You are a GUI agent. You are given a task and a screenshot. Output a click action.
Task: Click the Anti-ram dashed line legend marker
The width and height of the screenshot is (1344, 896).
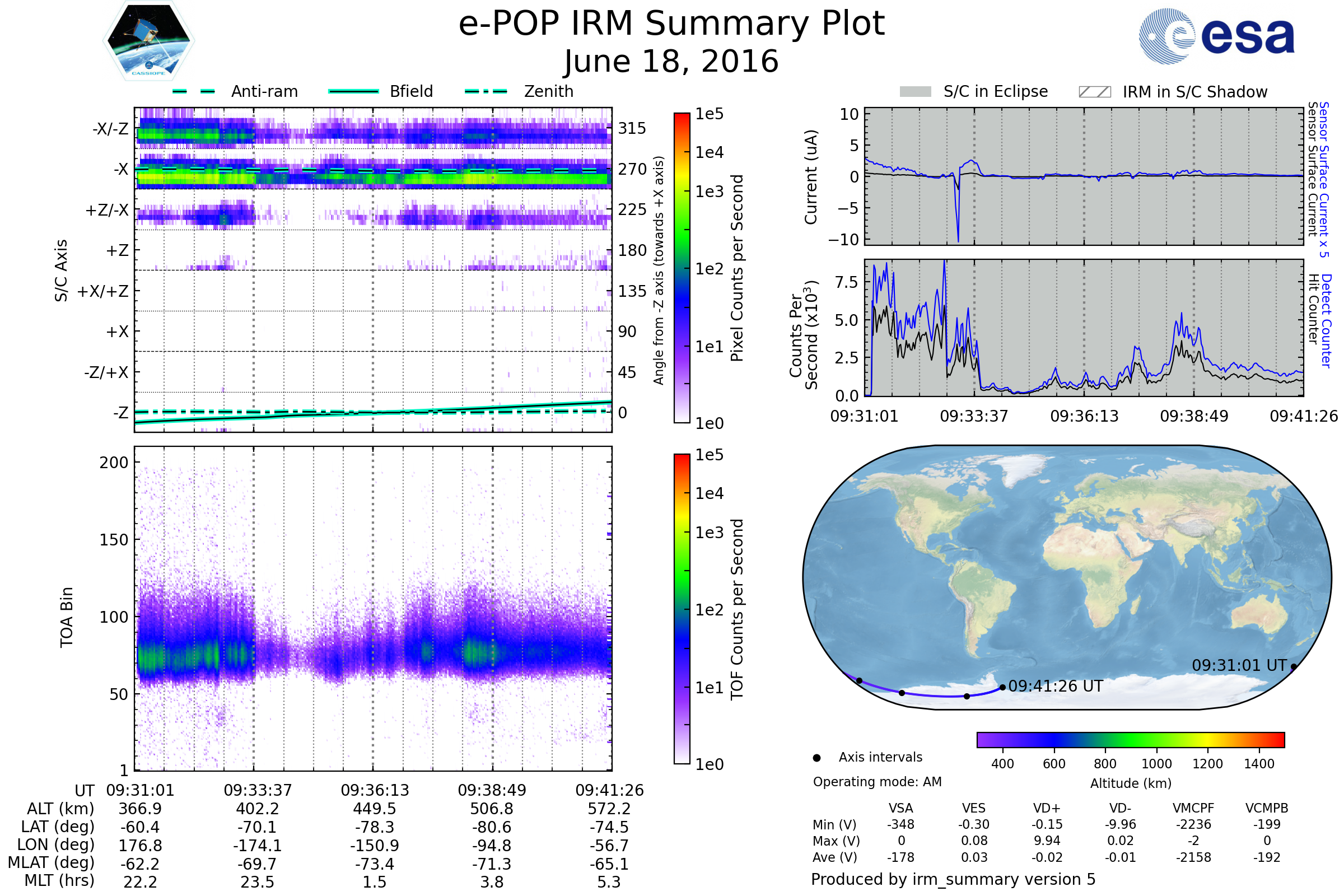(193, 91)
